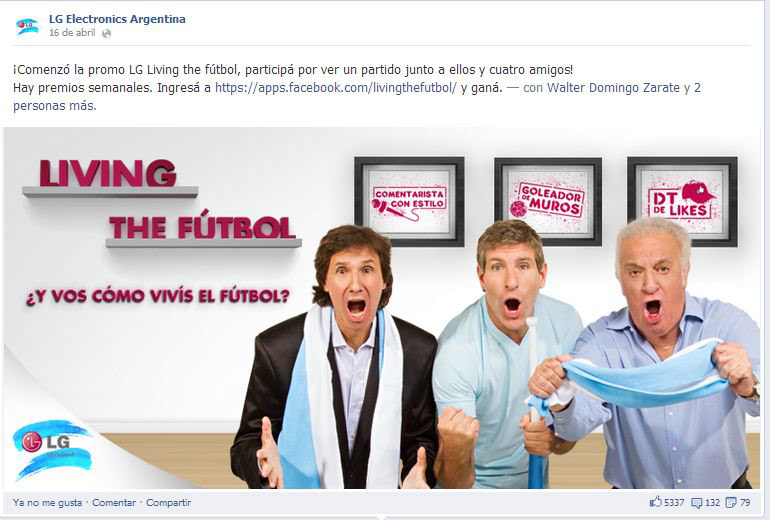Select the Goleador de Muros framed badge
The image size is (770, 520).
548,201
